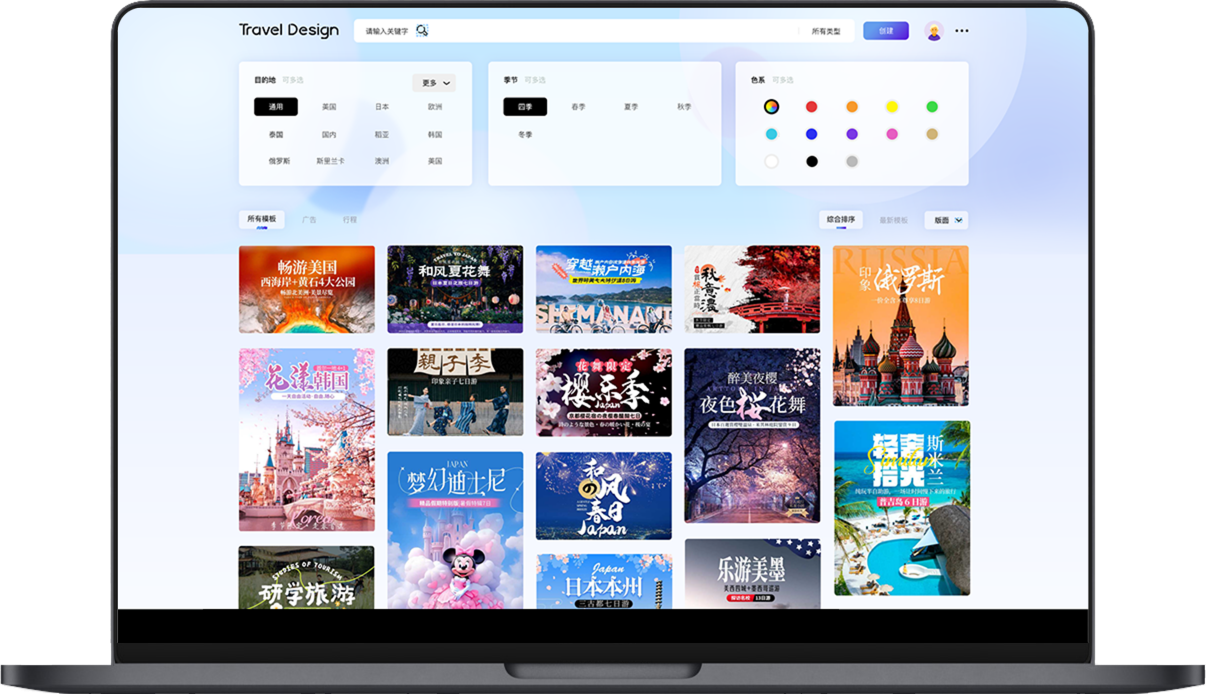Open the 版面 layout dropdown
The height and width of the screenshot is (694, 1206).
[x=948, y=220]
